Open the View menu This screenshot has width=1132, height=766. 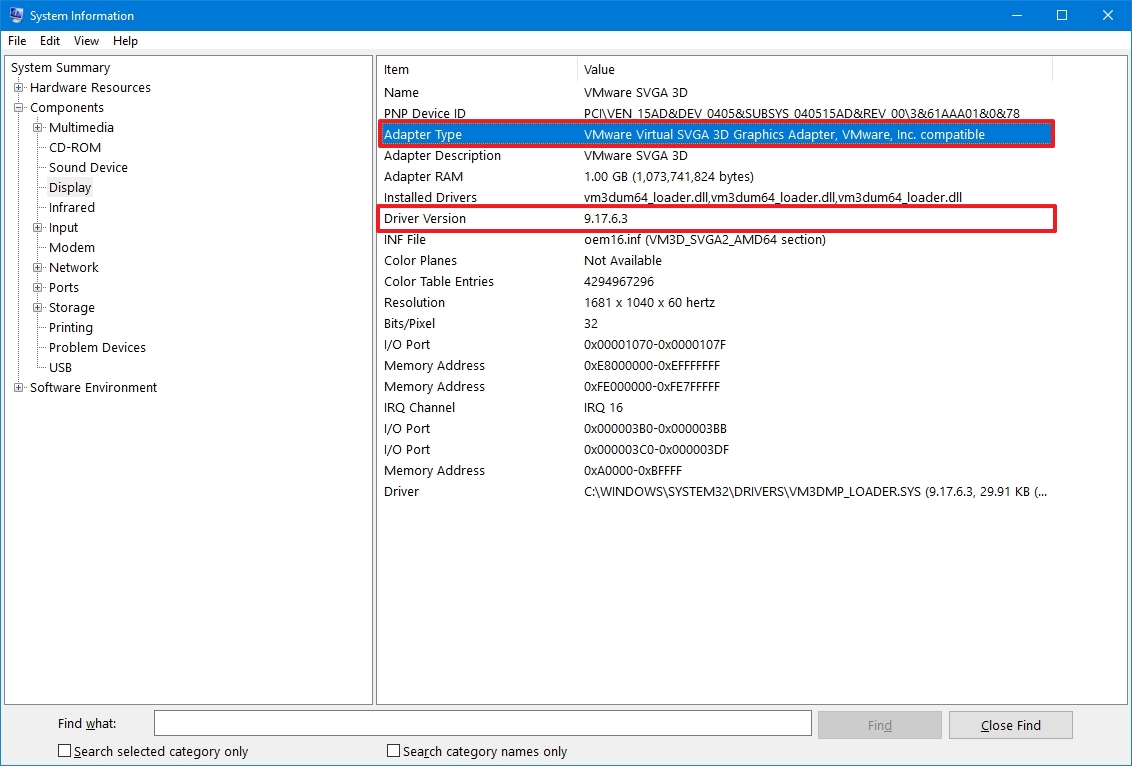click(86, 41)
